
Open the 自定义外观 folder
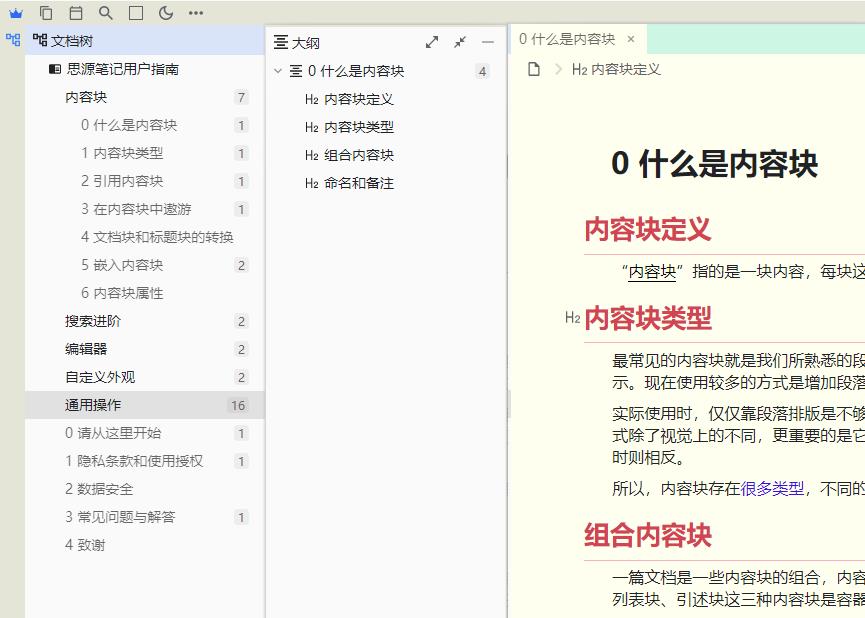[99, 377]
